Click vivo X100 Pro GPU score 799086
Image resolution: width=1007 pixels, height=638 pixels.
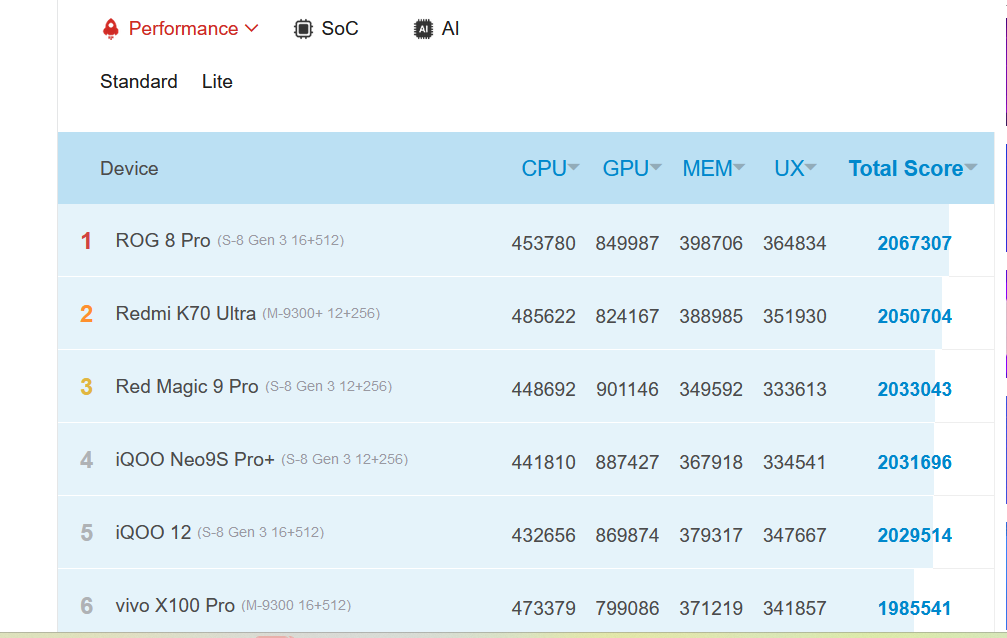(627, 608)
